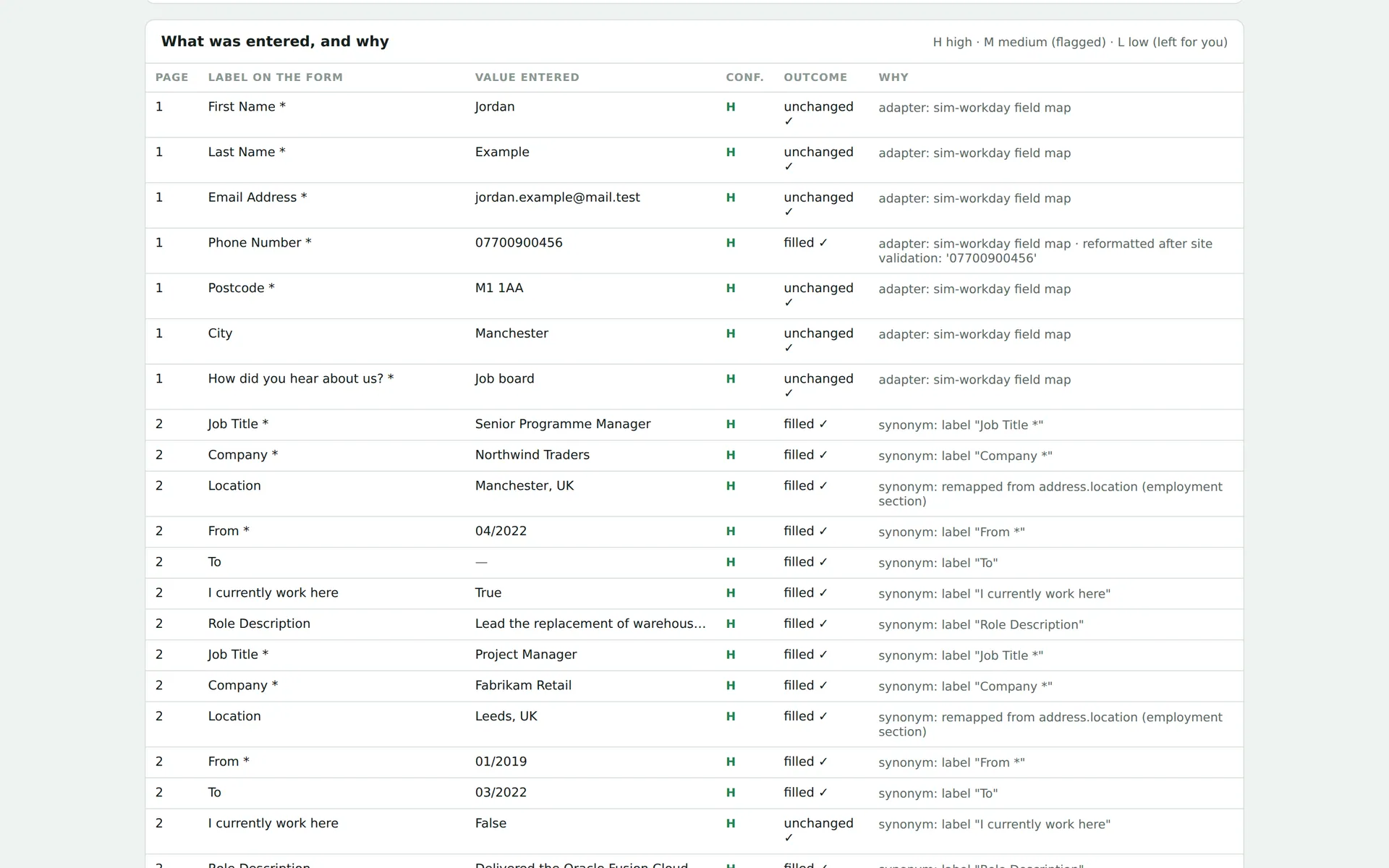The width and height of the screenshot is (1389, 868).
Task: Click the 'First Name *' label
Action: [x=247, y=107]
